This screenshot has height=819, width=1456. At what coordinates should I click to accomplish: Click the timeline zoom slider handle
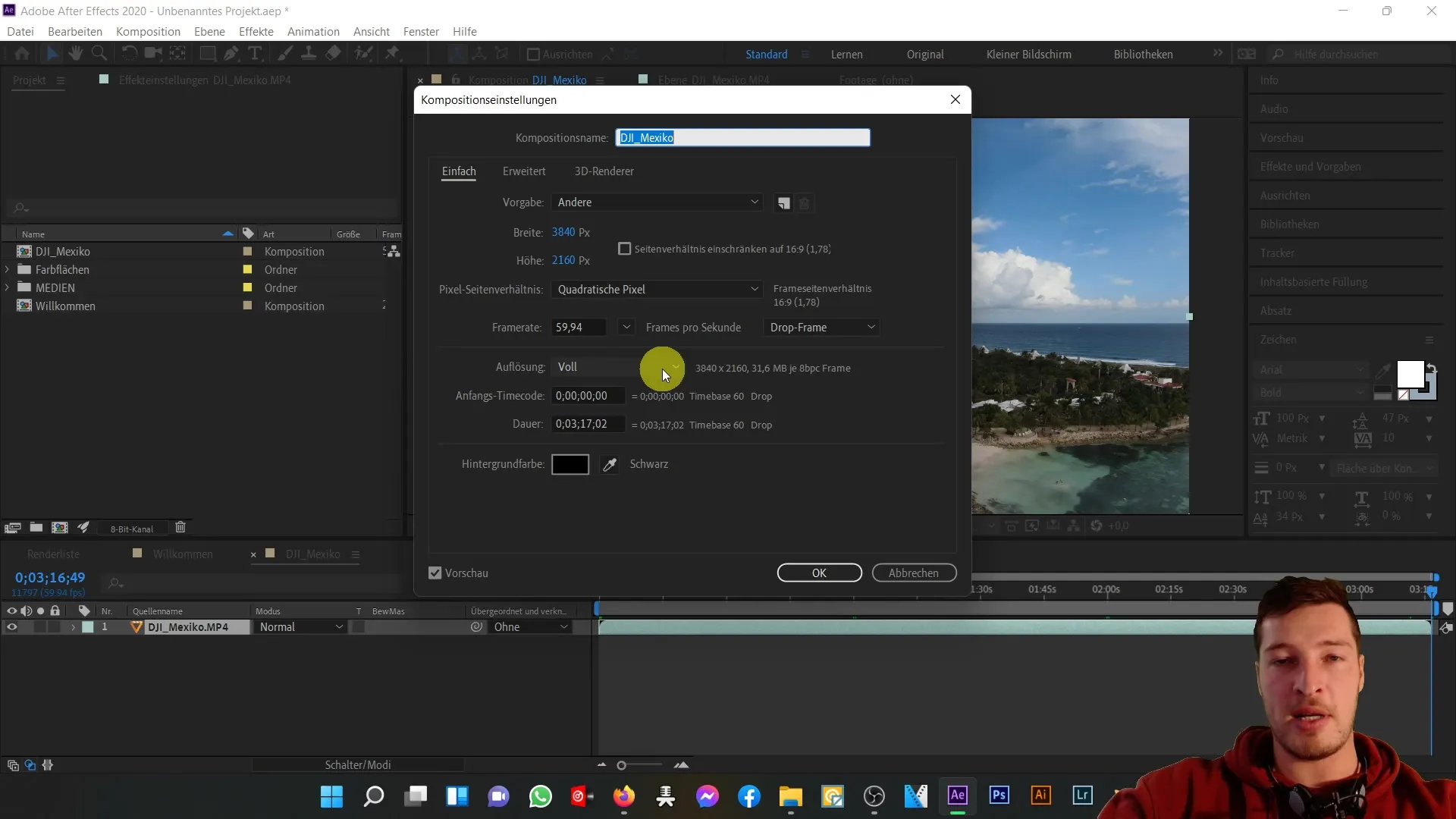point(621,765)
